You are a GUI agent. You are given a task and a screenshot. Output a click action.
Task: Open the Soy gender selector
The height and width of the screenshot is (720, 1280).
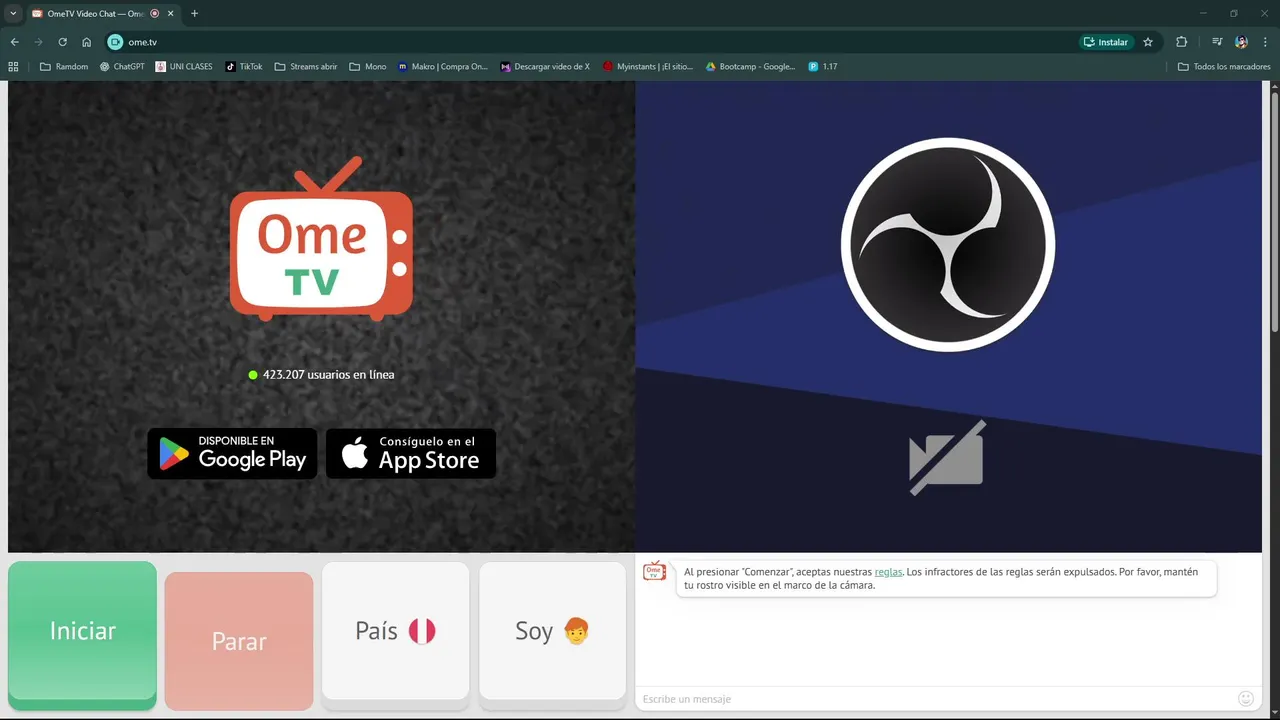pyautogui.click(x=553, y=631)
